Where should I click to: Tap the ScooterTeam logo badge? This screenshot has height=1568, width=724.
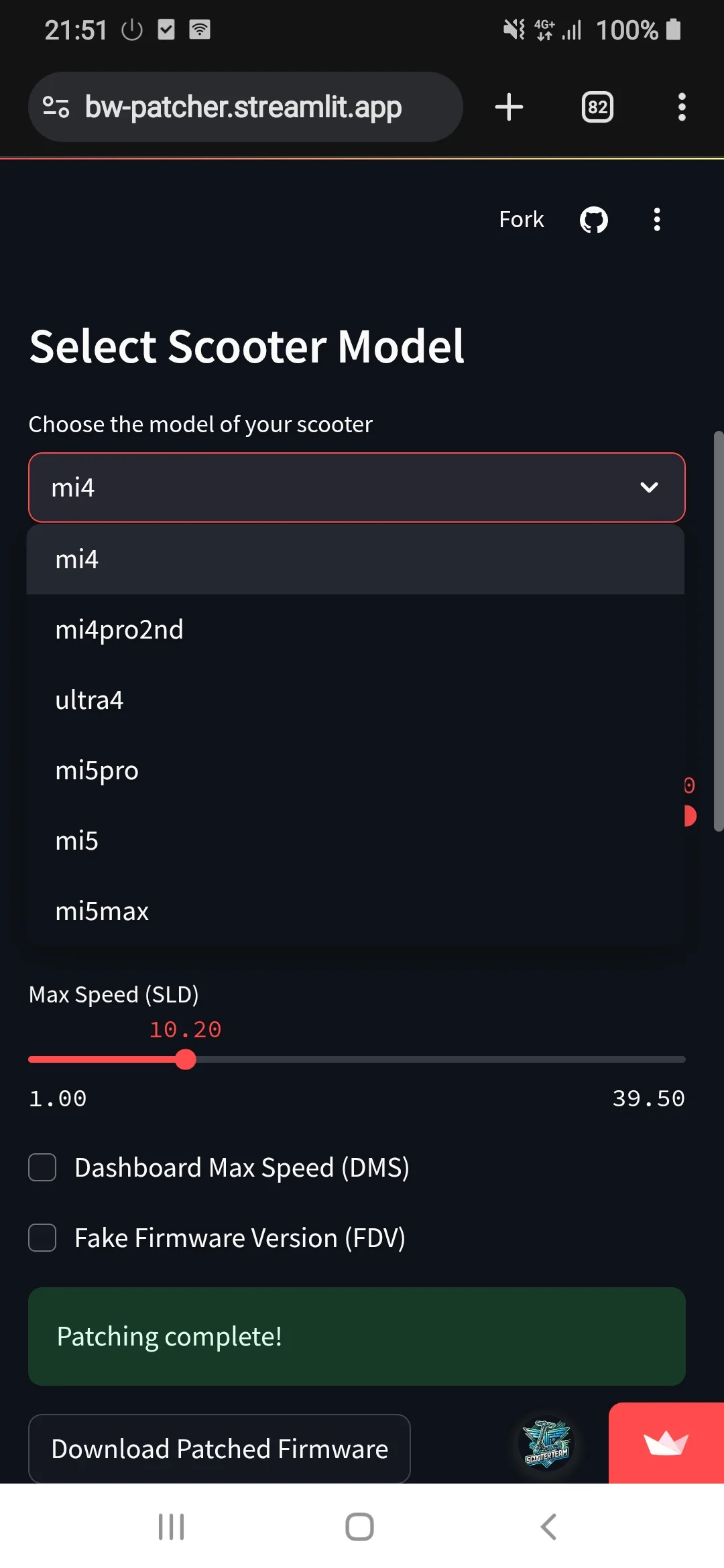546,1443
